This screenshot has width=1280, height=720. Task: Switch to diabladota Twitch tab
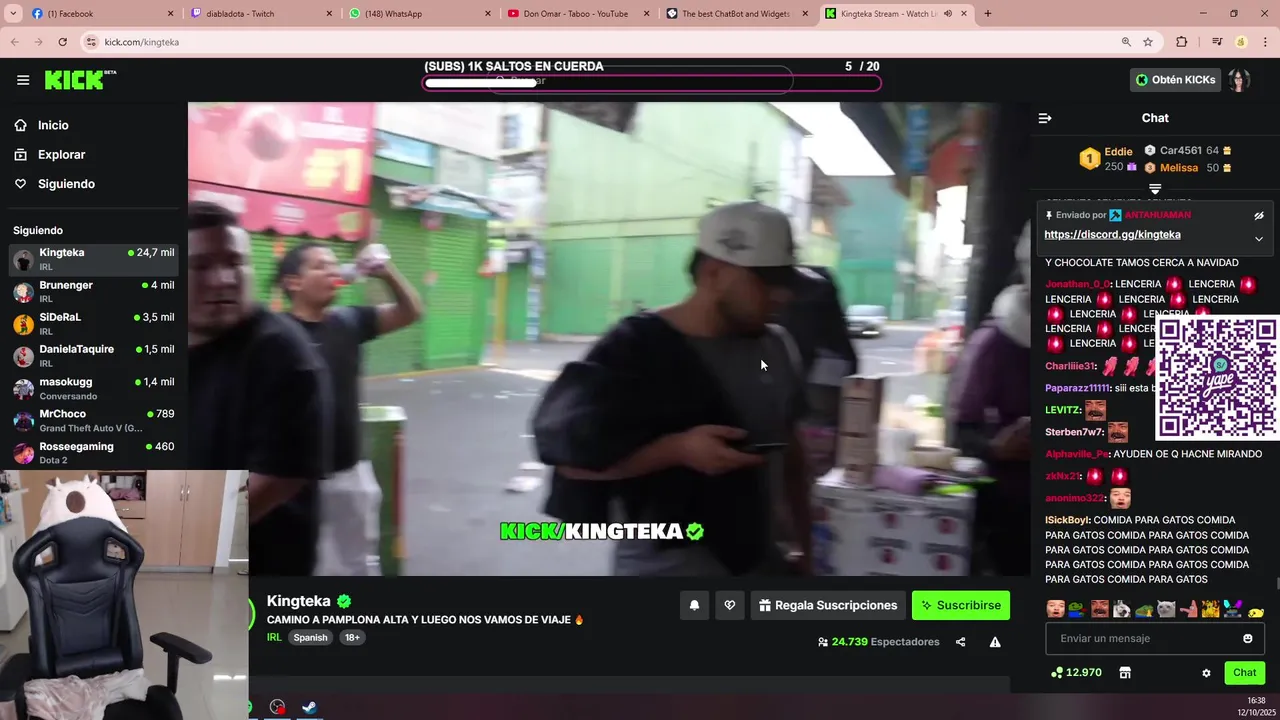coord(260,14)
